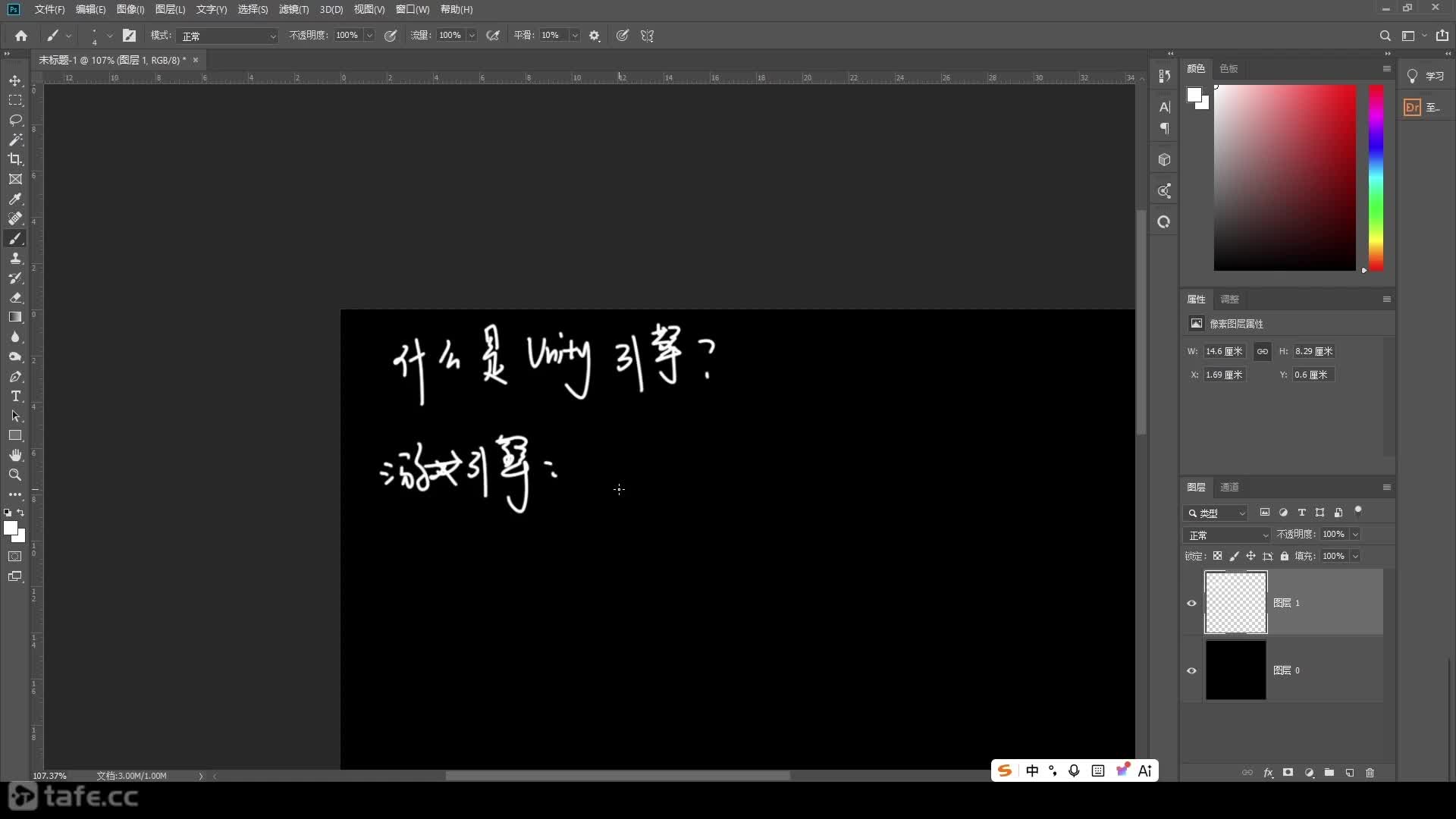This screenshot has width=1456, height=819.
Task: Toggle the brush settings panel
Action: 129,36
